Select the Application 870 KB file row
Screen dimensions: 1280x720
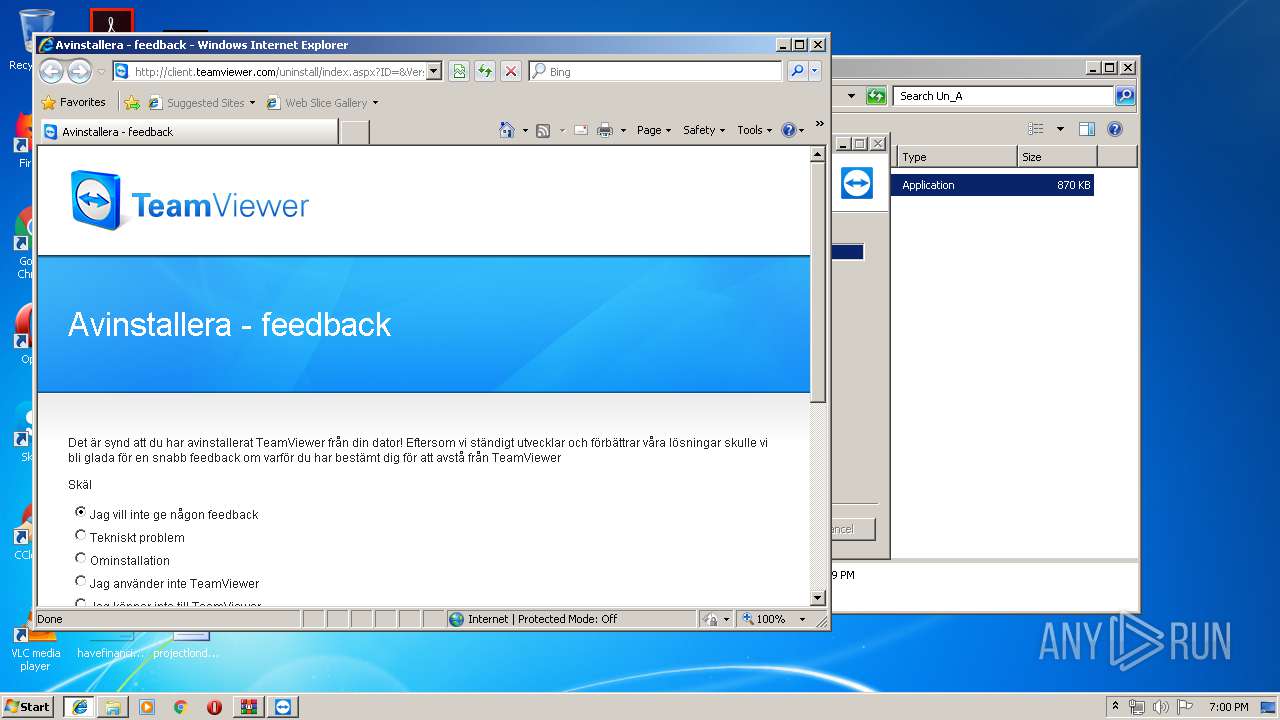[x=994, y=185]
